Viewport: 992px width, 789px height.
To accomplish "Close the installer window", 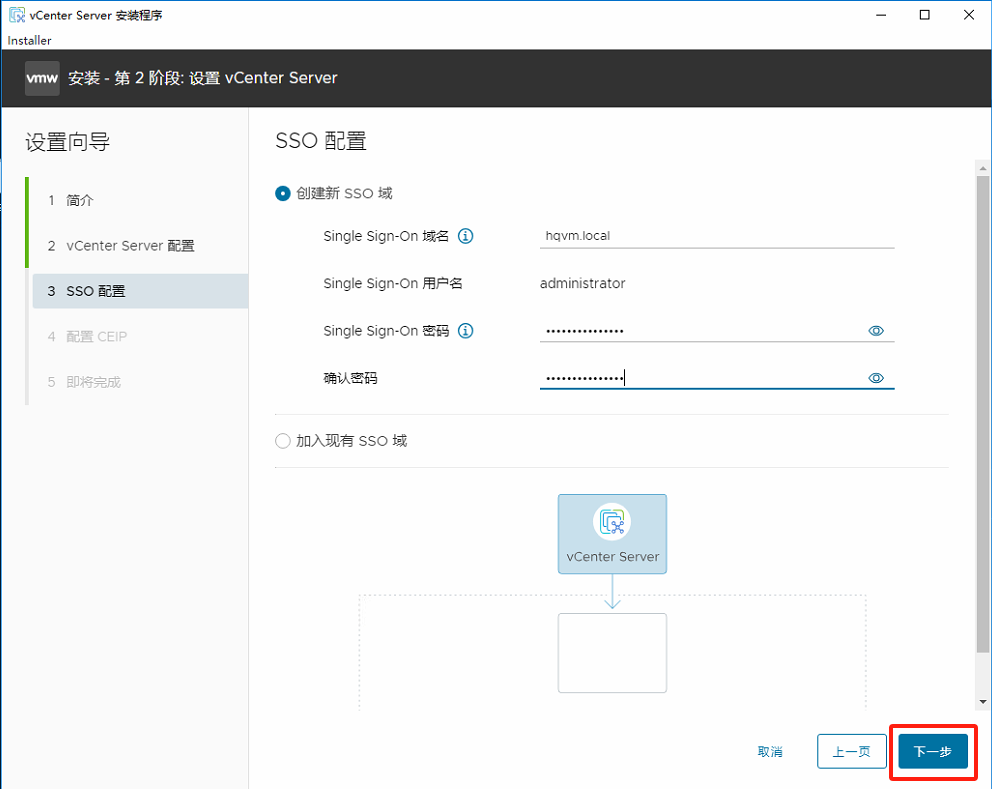I will click(x=969, y=15).
